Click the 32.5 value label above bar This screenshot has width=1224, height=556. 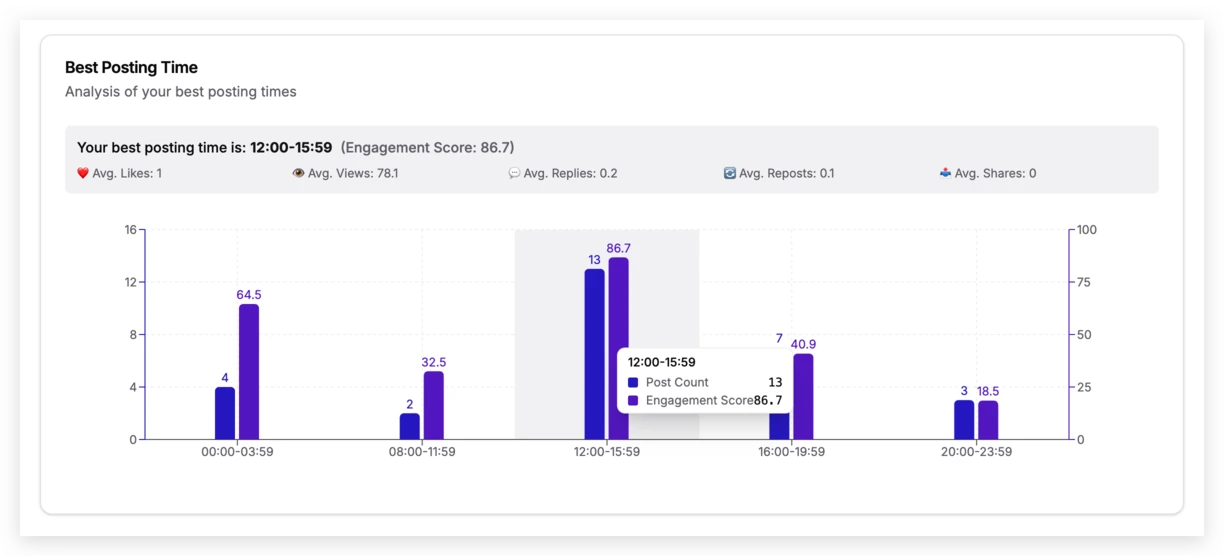(x=434, y=362)
